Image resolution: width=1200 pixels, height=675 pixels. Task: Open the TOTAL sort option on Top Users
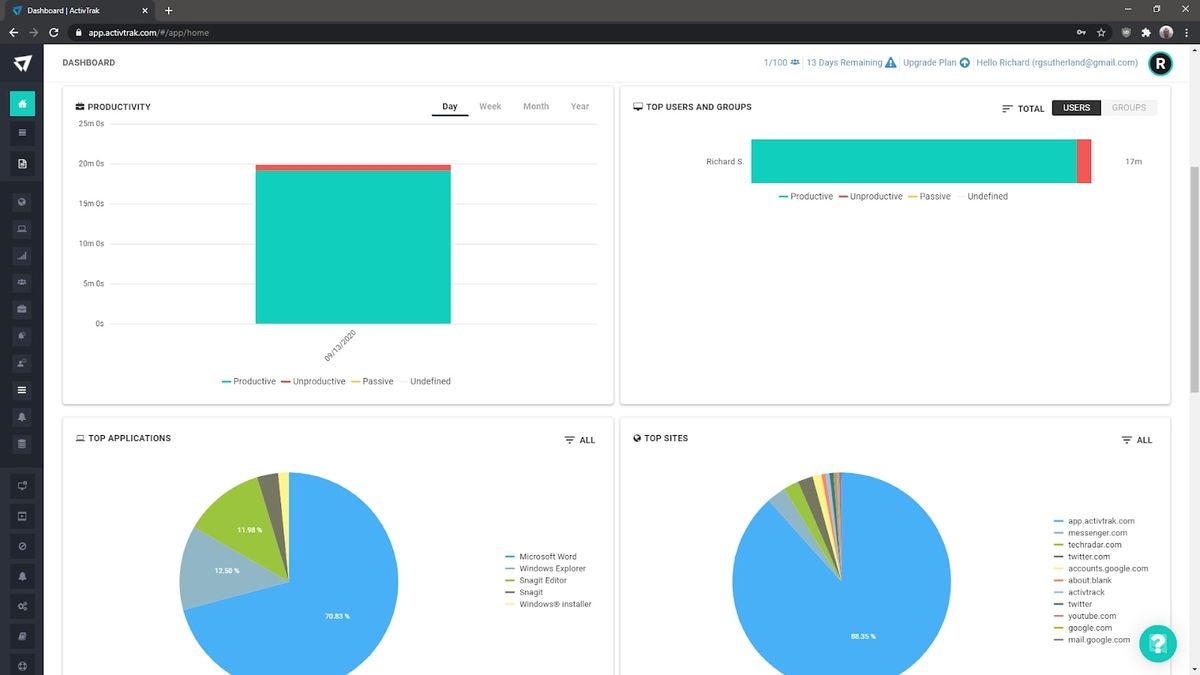click(x=1022, y=108)
